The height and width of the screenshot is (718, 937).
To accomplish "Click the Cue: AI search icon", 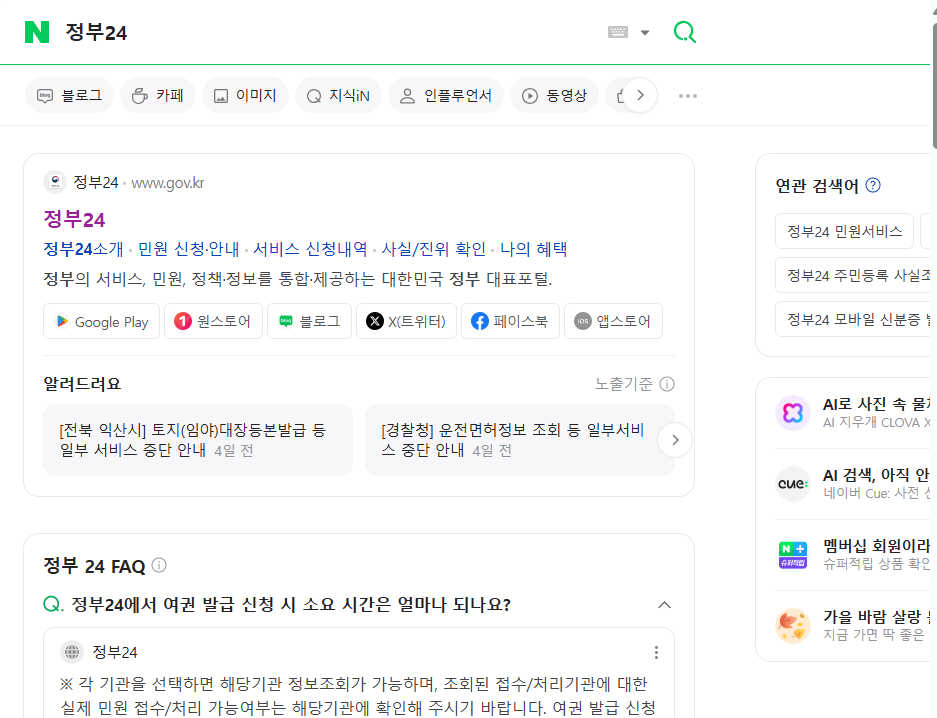I will 792,483.
